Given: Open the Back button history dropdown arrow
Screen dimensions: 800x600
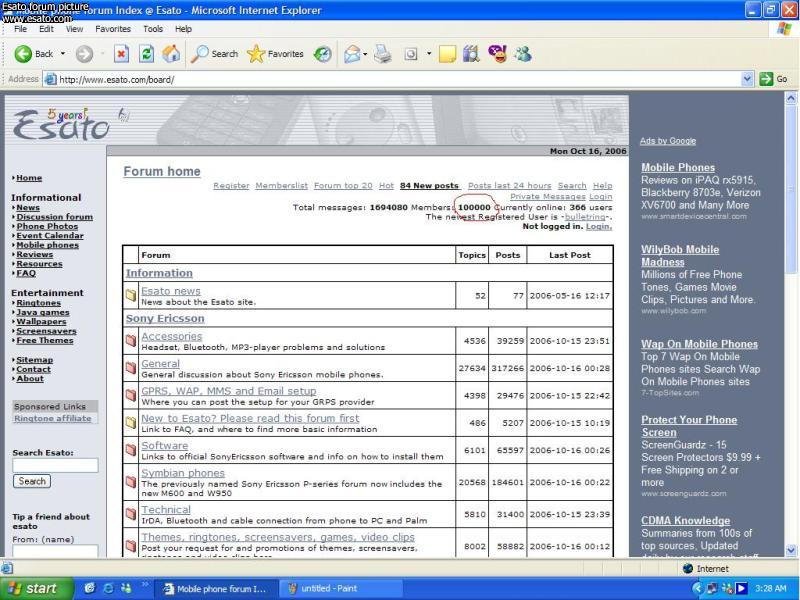Looking at the screenshot, I should click(63, 54).
